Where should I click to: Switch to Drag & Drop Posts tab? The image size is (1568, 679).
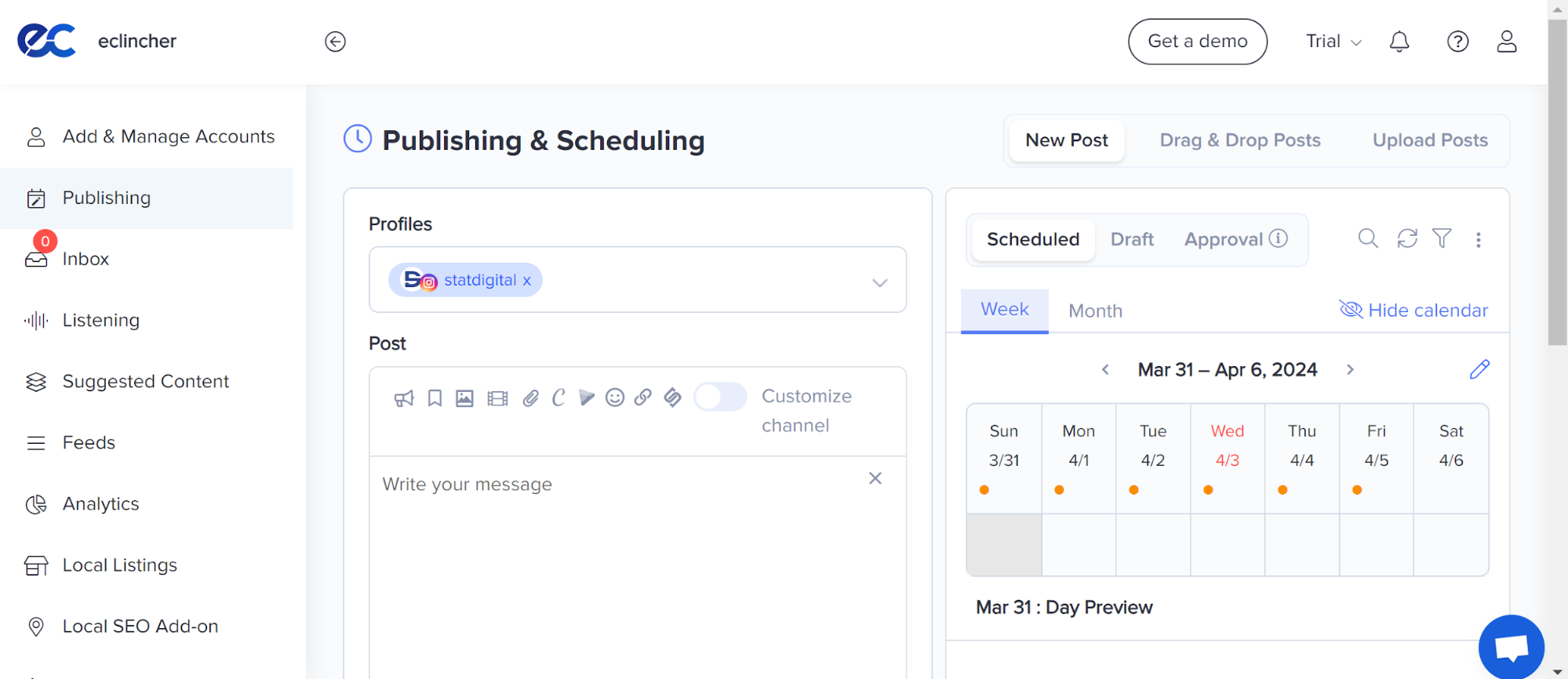[x=1240, y=140]
